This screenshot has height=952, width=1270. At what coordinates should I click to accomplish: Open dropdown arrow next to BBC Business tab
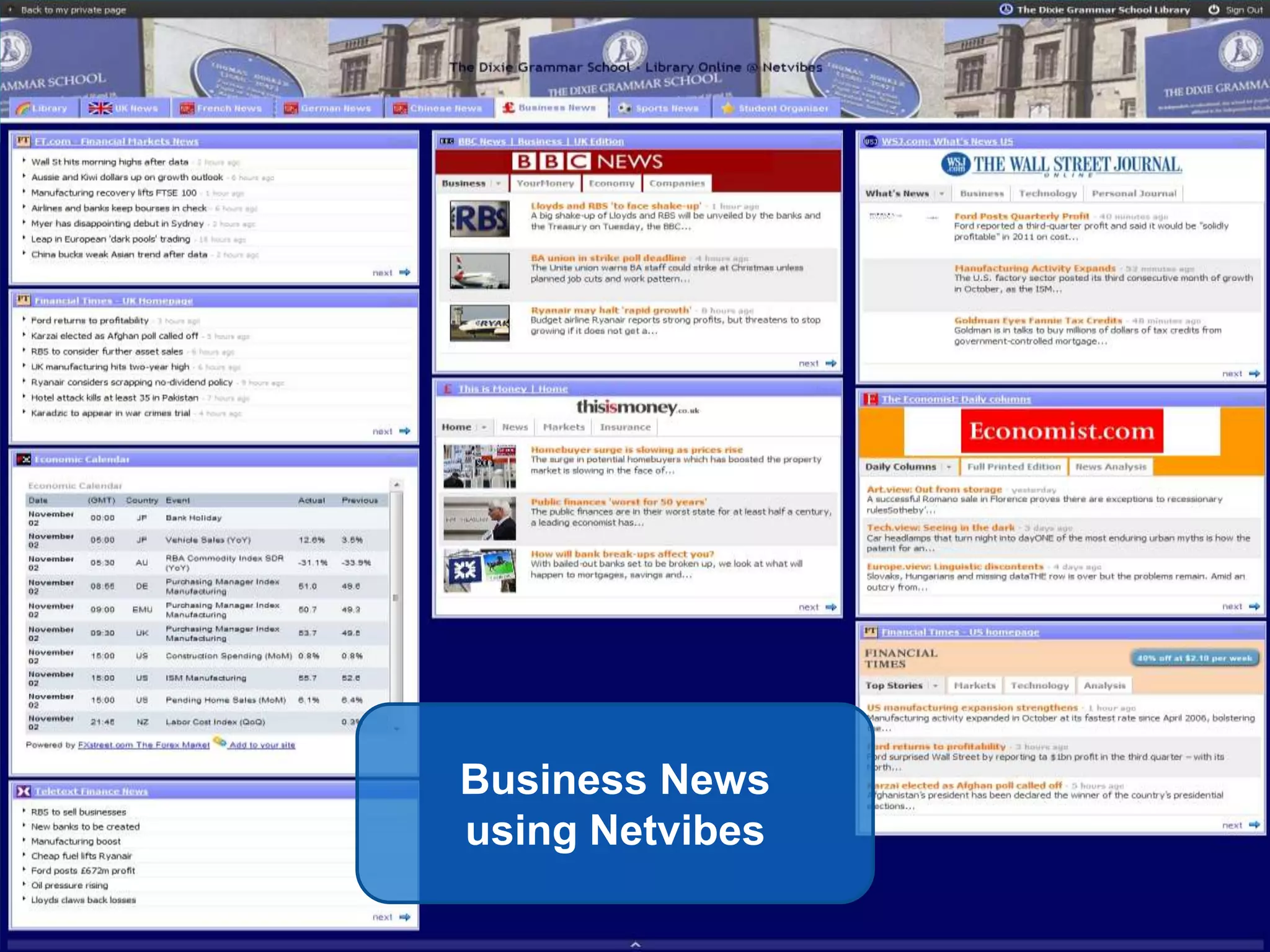(497, 183)
